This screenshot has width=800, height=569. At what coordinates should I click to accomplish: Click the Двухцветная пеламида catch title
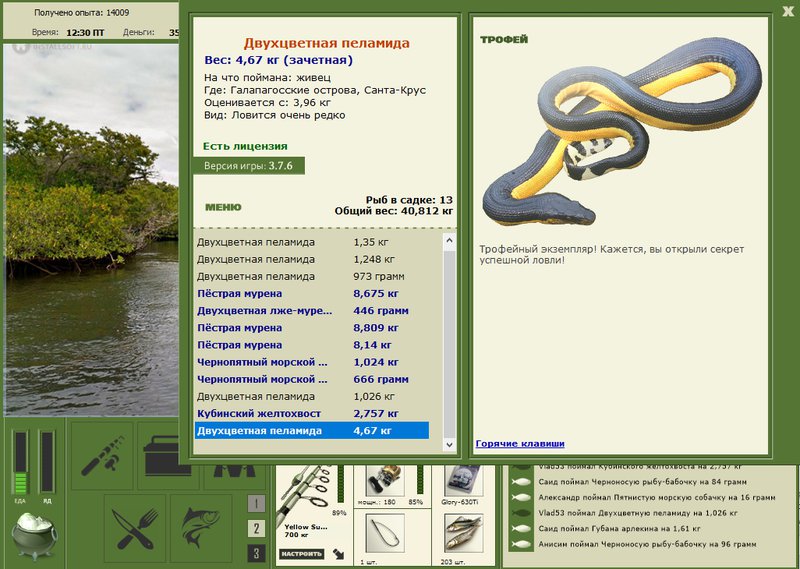tap(327, 43)
